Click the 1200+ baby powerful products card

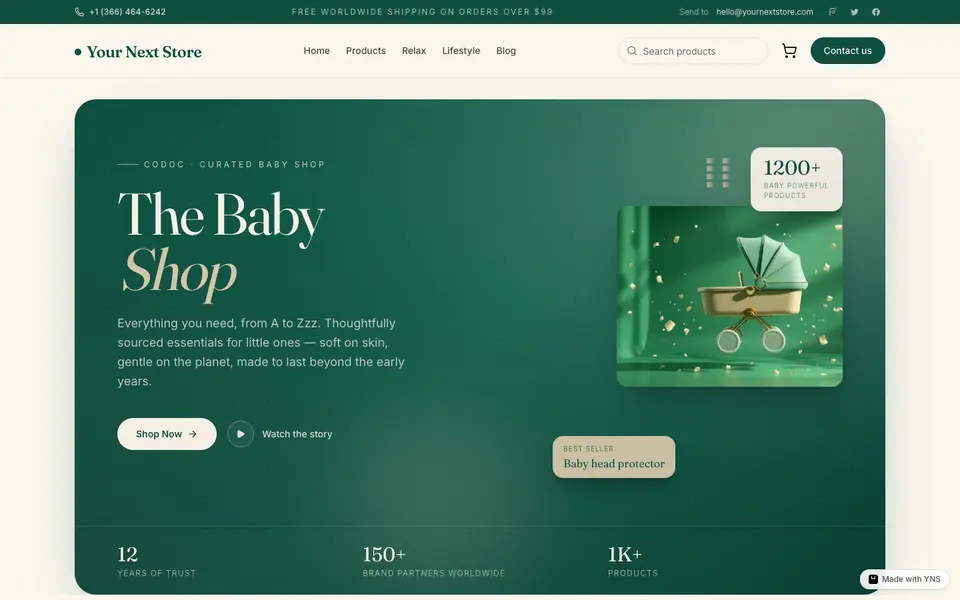[796, 179]
